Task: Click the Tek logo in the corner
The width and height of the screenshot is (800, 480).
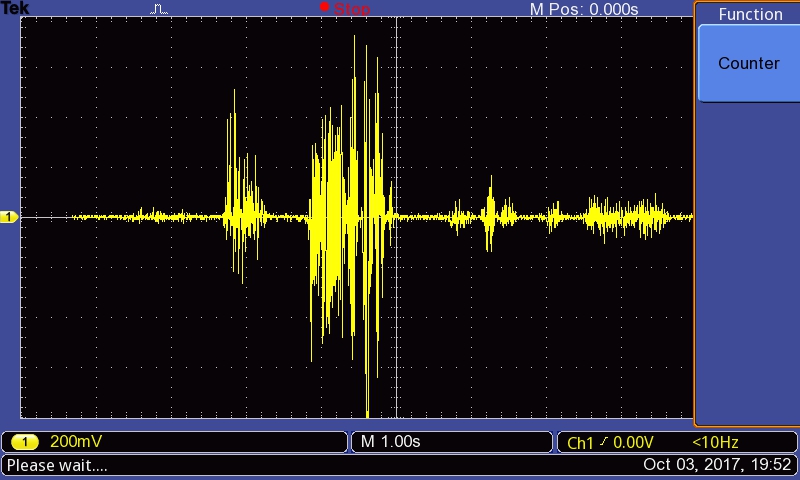Action: [15, 8]
